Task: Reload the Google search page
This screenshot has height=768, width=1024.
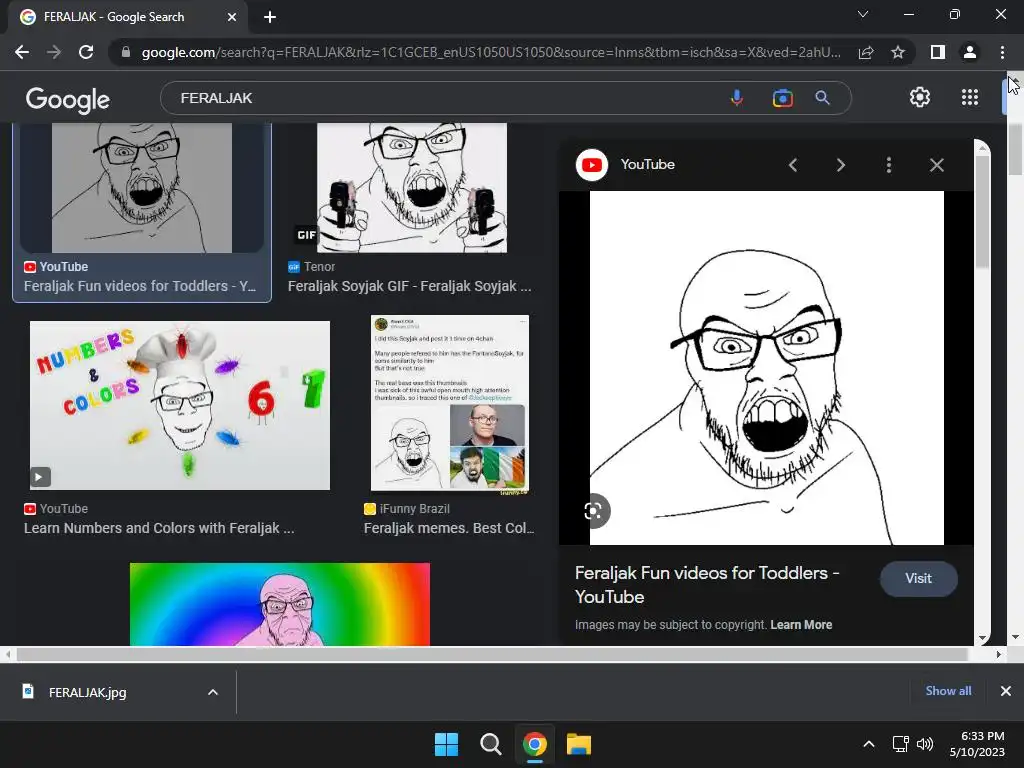Action: coord(86,52)
